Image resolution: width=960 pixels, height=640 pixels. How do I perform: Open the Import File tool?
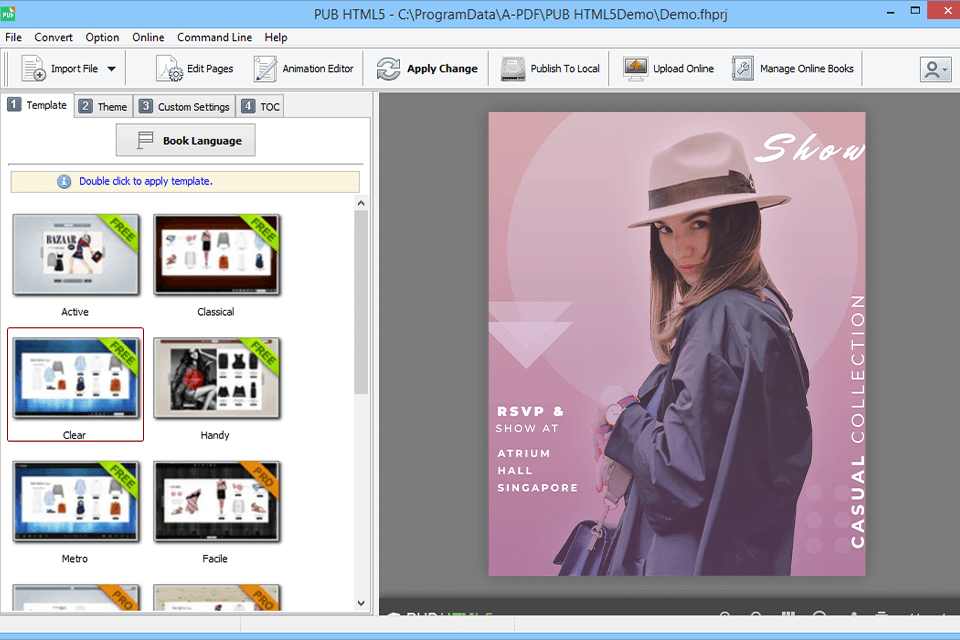[68, 69]
